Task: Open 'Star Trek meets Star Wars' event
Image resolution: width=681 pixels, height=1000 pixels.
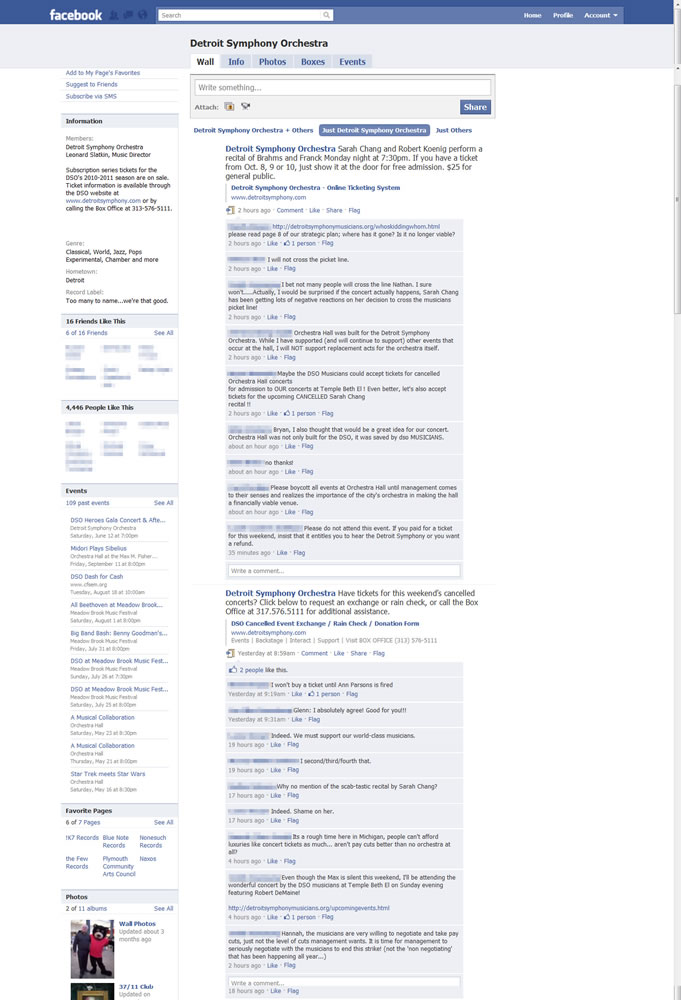Action: point(108,774)
